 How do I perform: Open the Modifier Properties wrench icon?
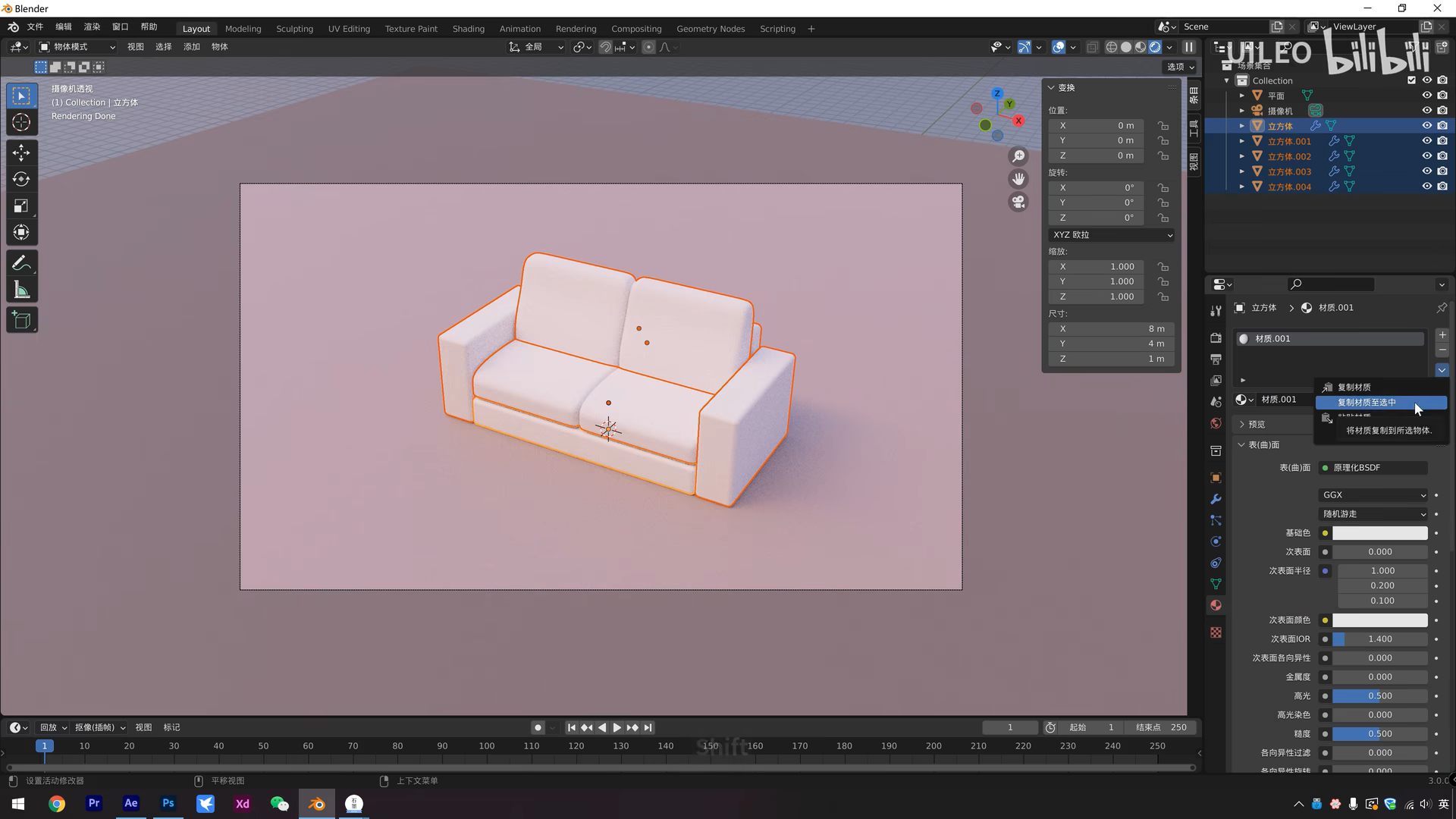1216,499
